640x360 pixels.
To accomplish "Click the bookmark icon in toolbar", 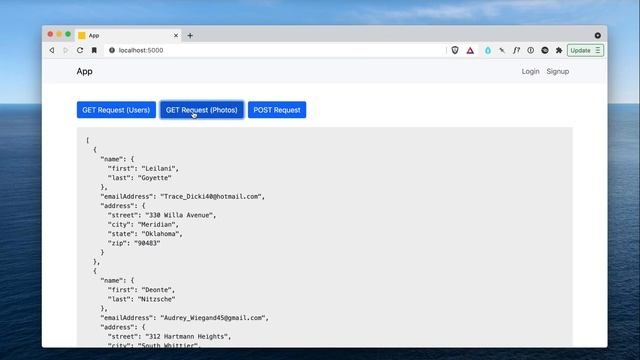I will click(94, 50).
